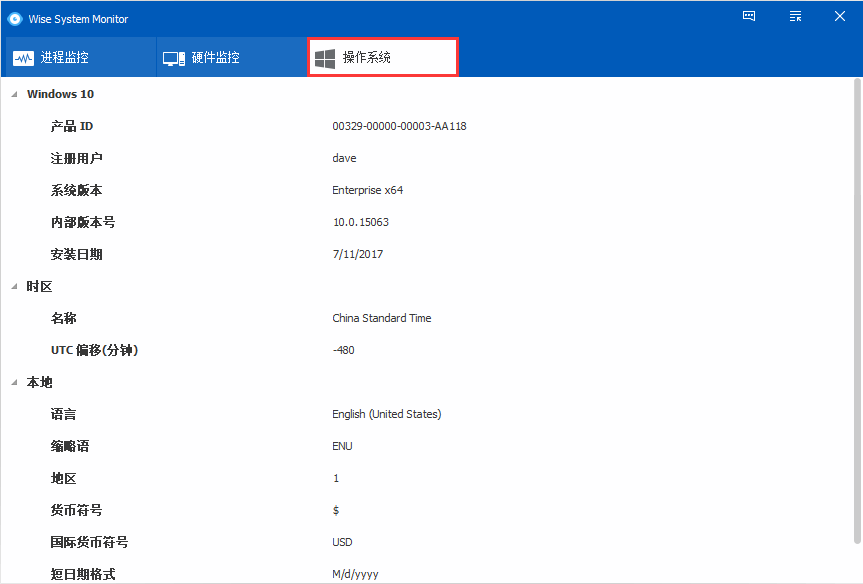This screenshot has height=584, width=863.
Task: Select the 注册用户 label
Action: pos(77,159)
